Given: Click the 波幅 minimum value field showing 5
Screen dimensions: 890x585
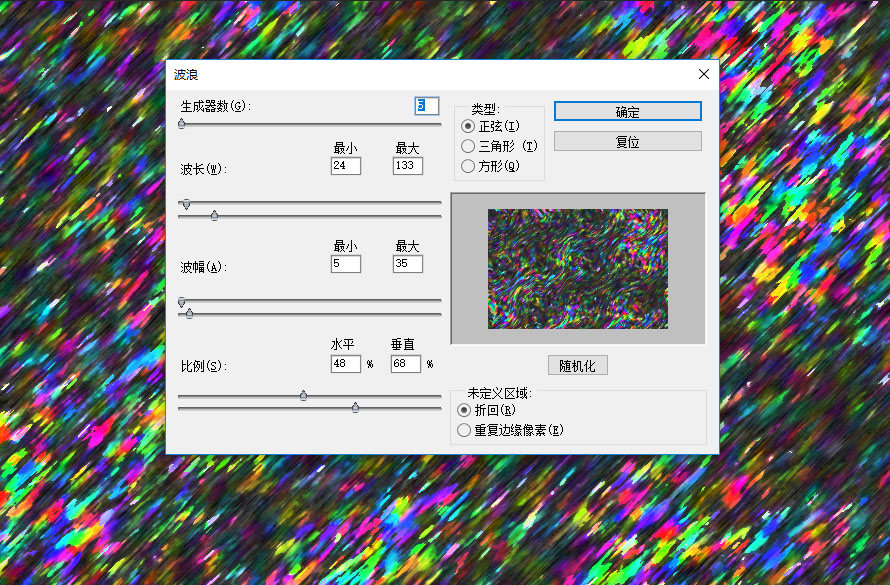Looking at the screenshot, I should tap(346, 263).
